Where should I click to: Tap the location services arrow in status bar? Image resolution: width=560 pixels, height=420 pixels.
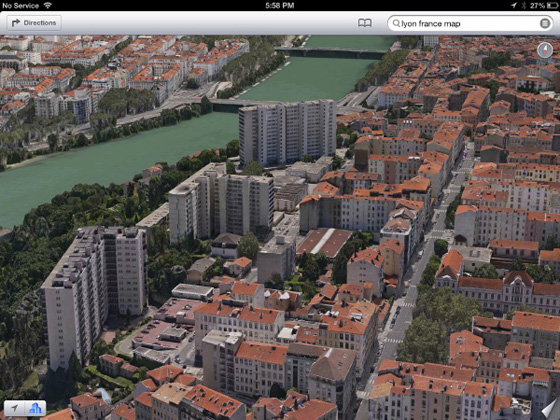(x=514, y=5)
